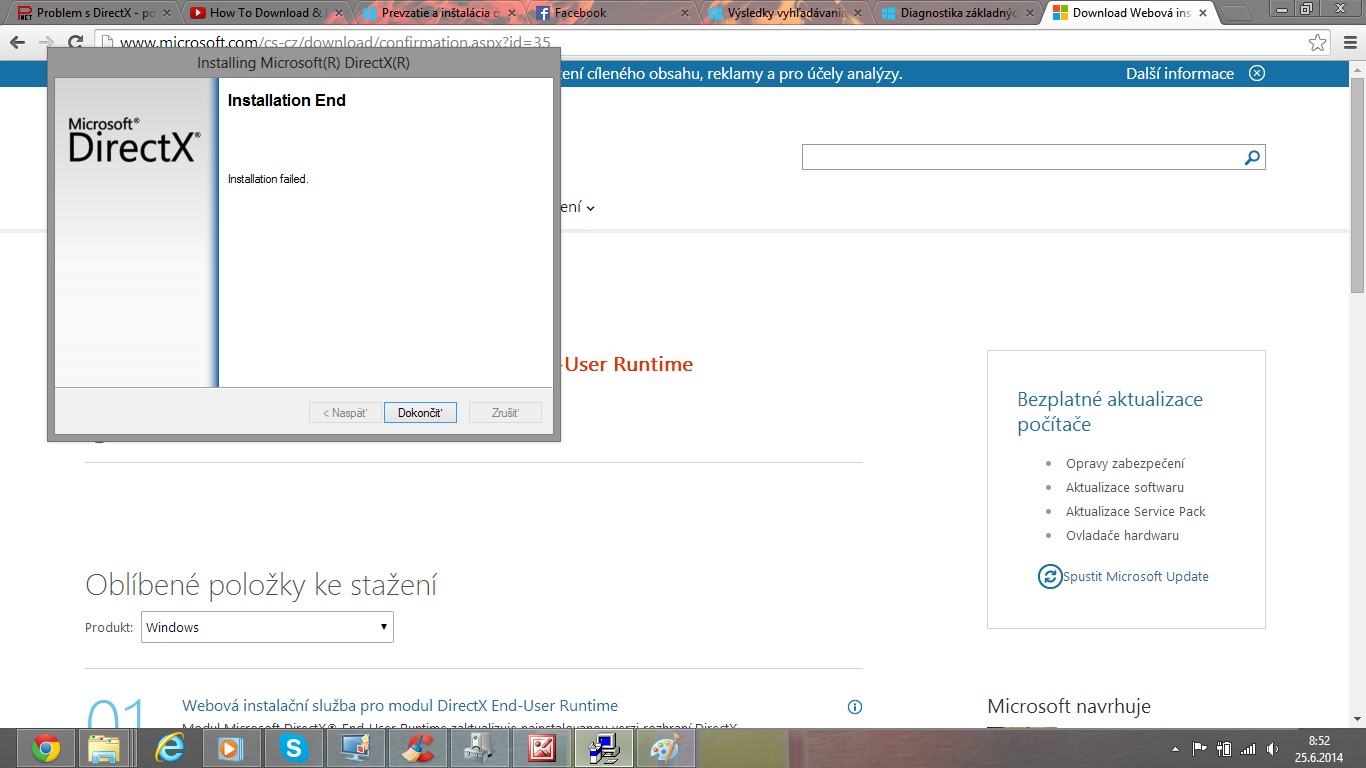
Task: Click the volume speaker tray icon
Action: [x=1272, y=748]
